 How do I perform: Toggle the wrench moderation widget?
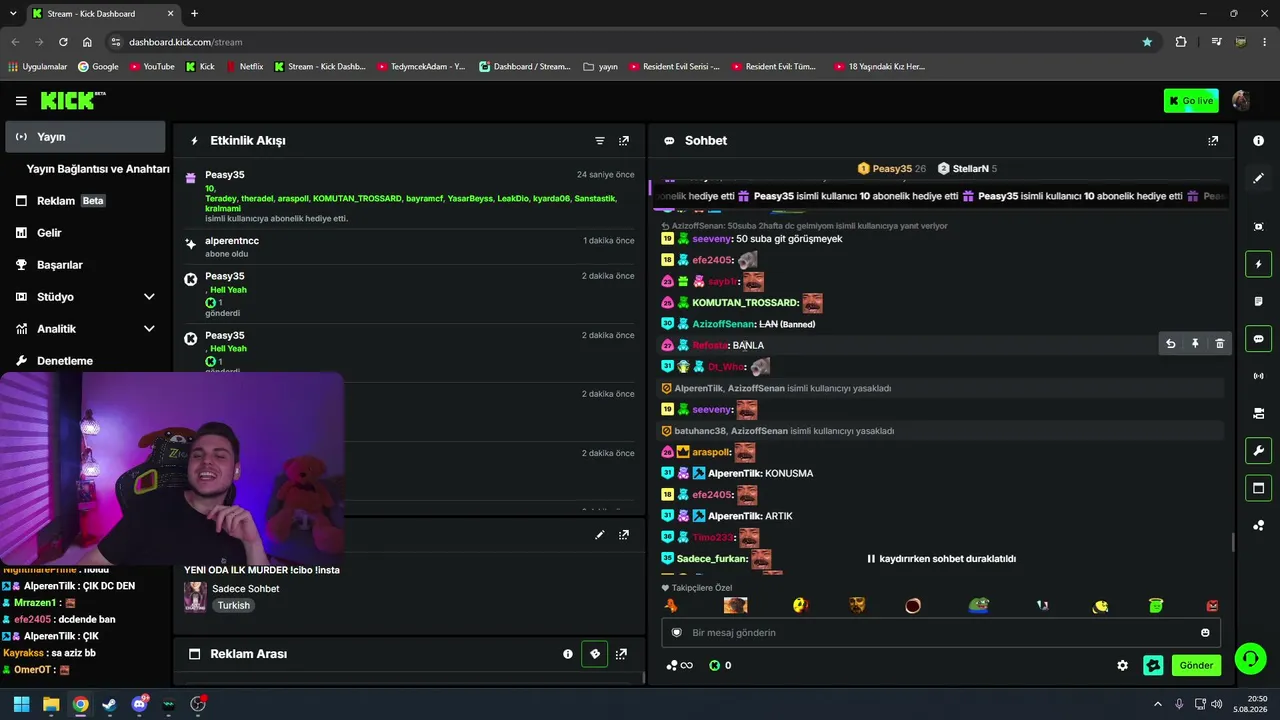click(x=1258, y=451)
